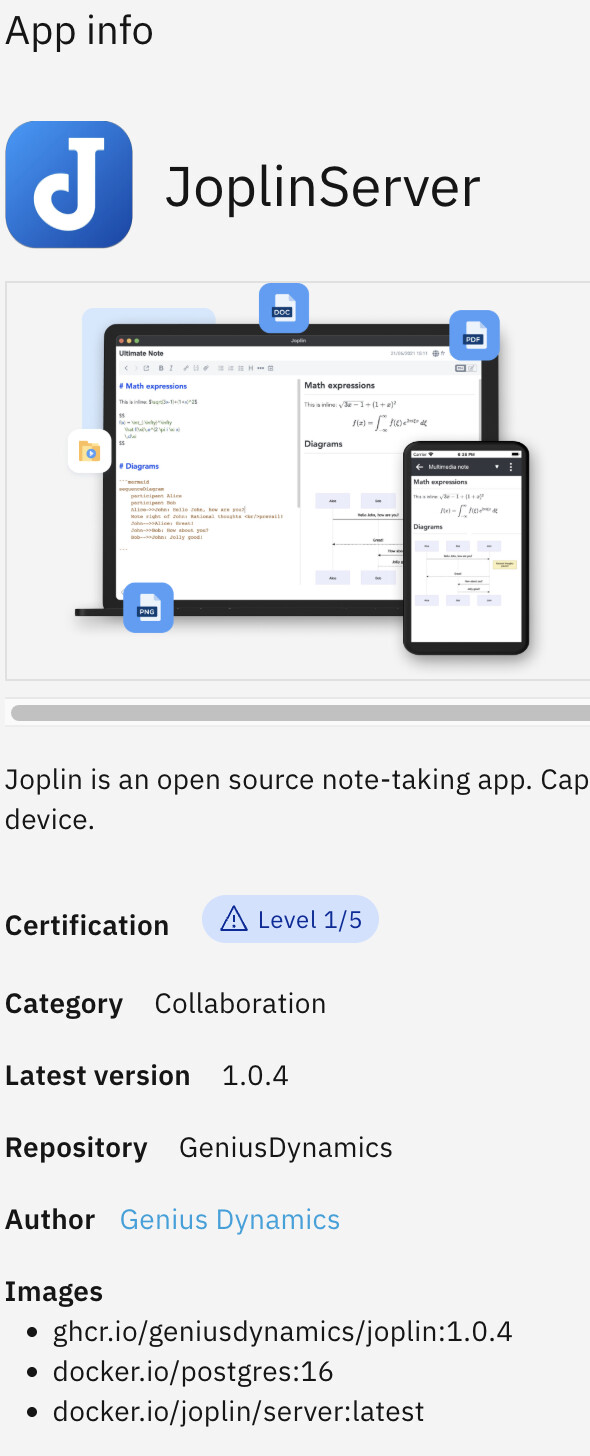This screenshot has width=590, height=1456.
Task: Click the warning triangle icon in badge
Action: pos(233,919)
